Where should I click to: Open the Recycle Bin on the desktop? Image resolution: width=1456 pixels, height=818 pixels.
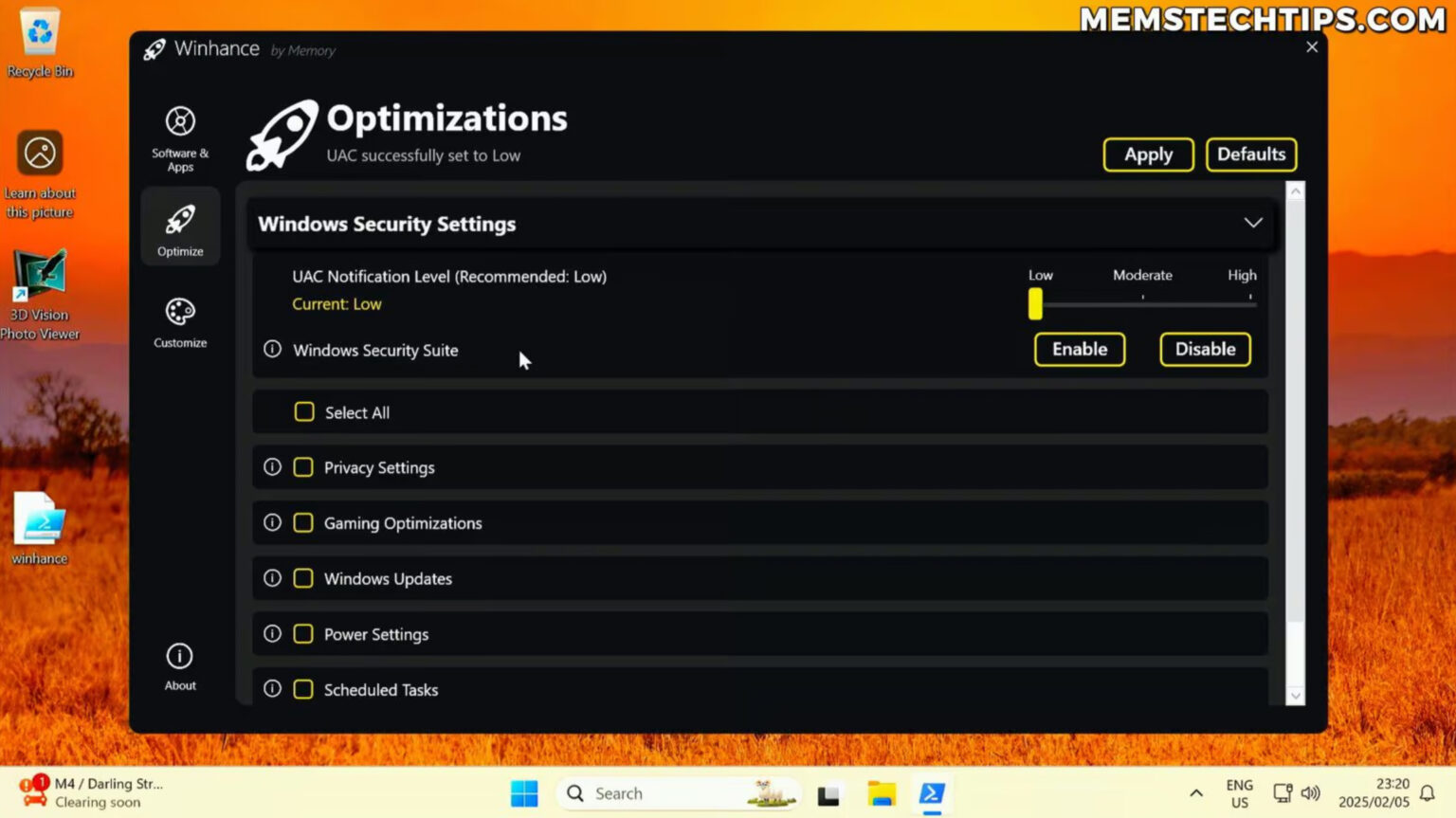(39, 28)
